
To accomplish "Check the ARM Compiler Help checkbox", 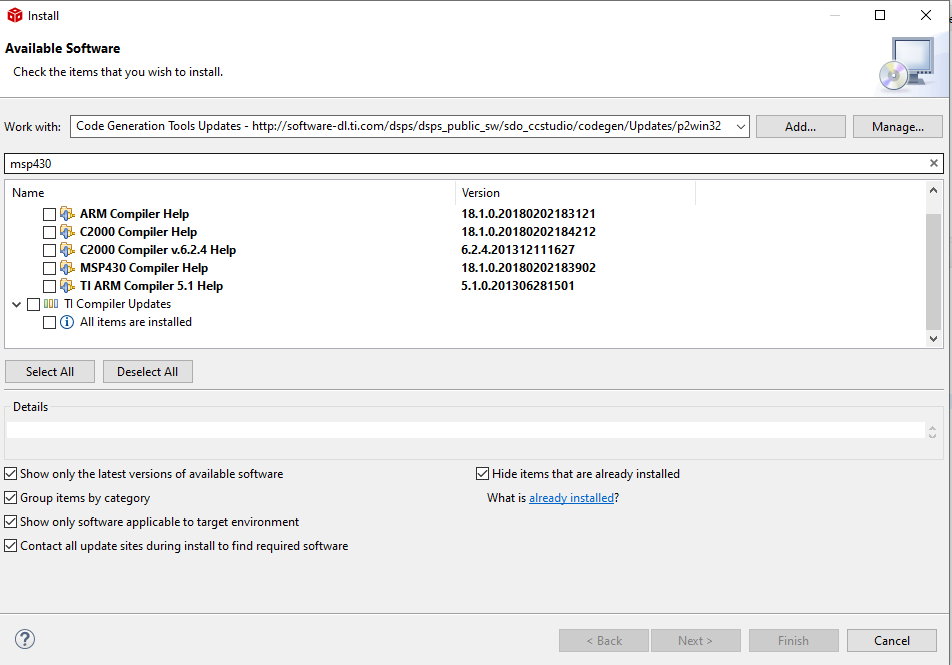I will [49, 214].
